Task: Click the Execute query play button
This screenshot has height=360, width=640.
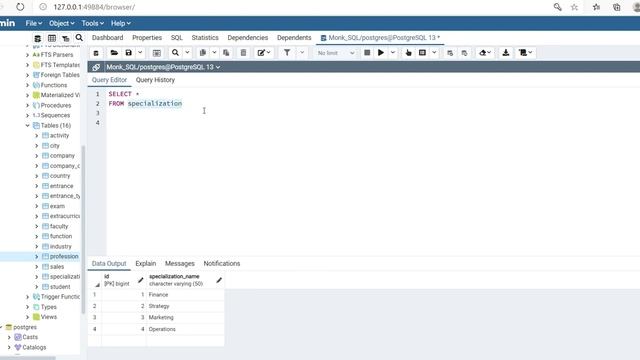Action: click(381, 53)
